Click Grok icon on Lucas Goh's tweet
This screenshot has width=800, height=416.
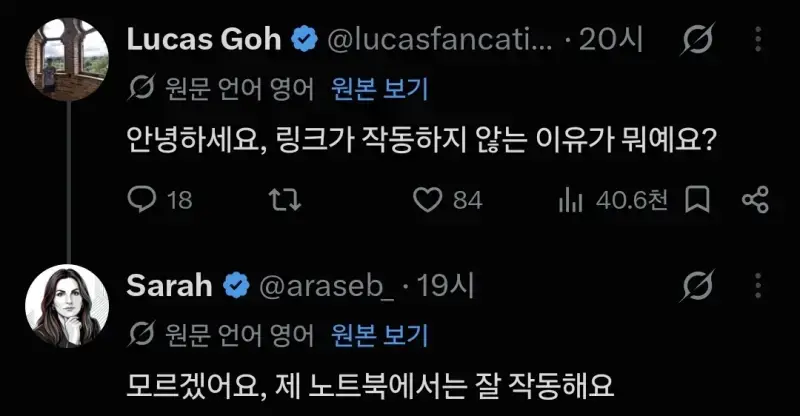pos(697,39)
